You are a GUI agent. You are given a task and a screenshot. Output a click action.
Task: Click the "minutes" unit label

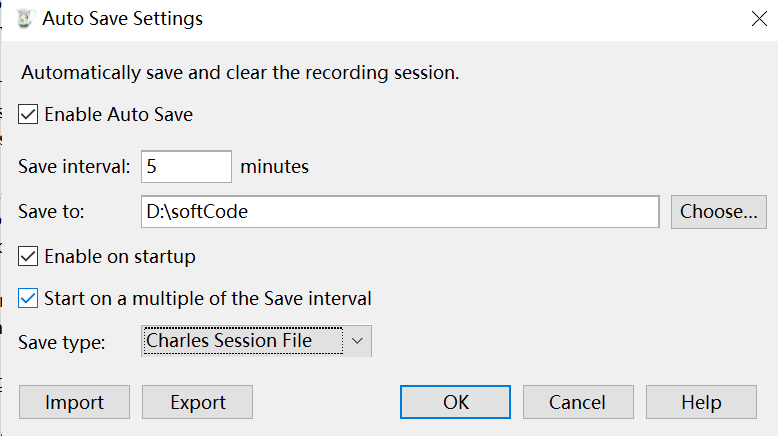click(275, 167)
